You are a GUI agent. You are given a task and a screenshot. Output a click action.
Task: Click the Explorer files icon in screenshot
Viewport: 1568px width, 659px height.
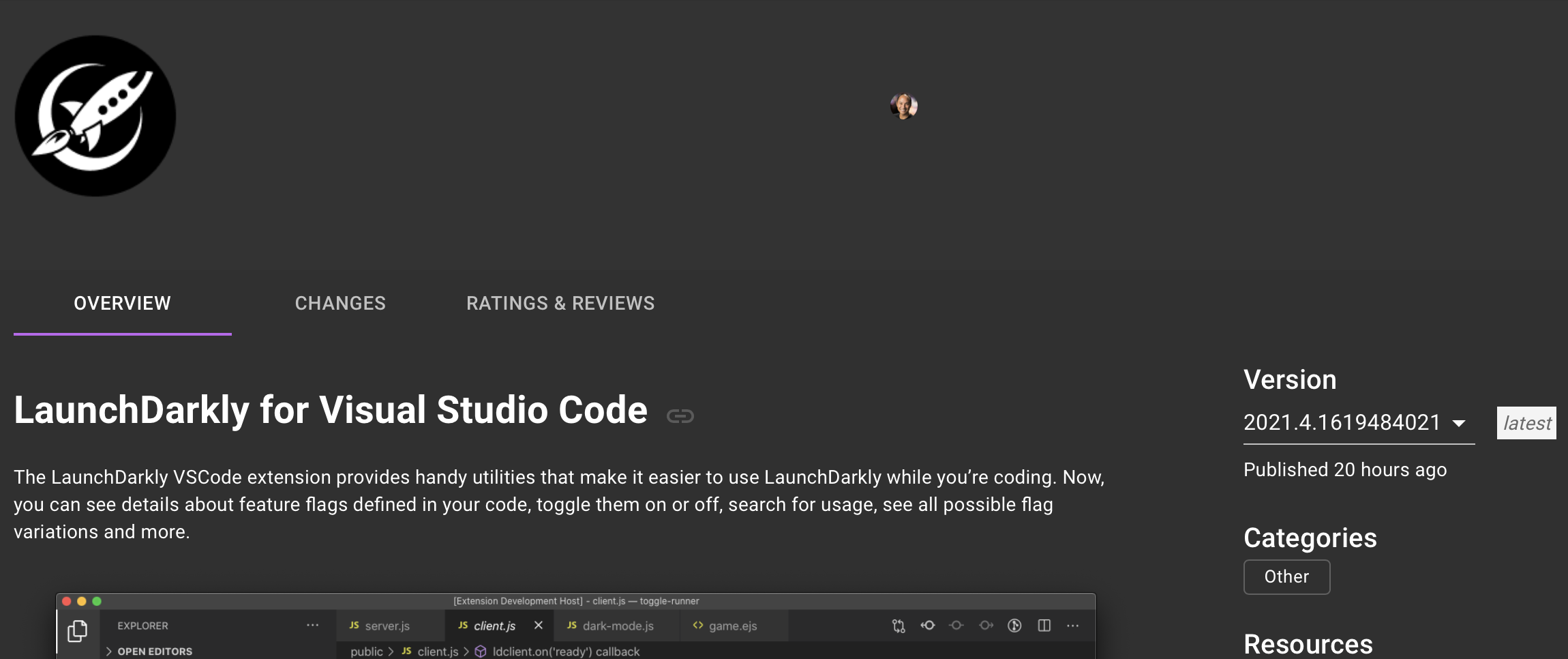coord(78,630)
